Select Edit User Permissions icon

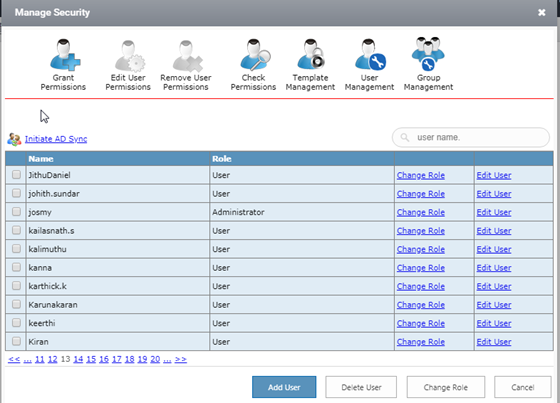coord(129,56)
